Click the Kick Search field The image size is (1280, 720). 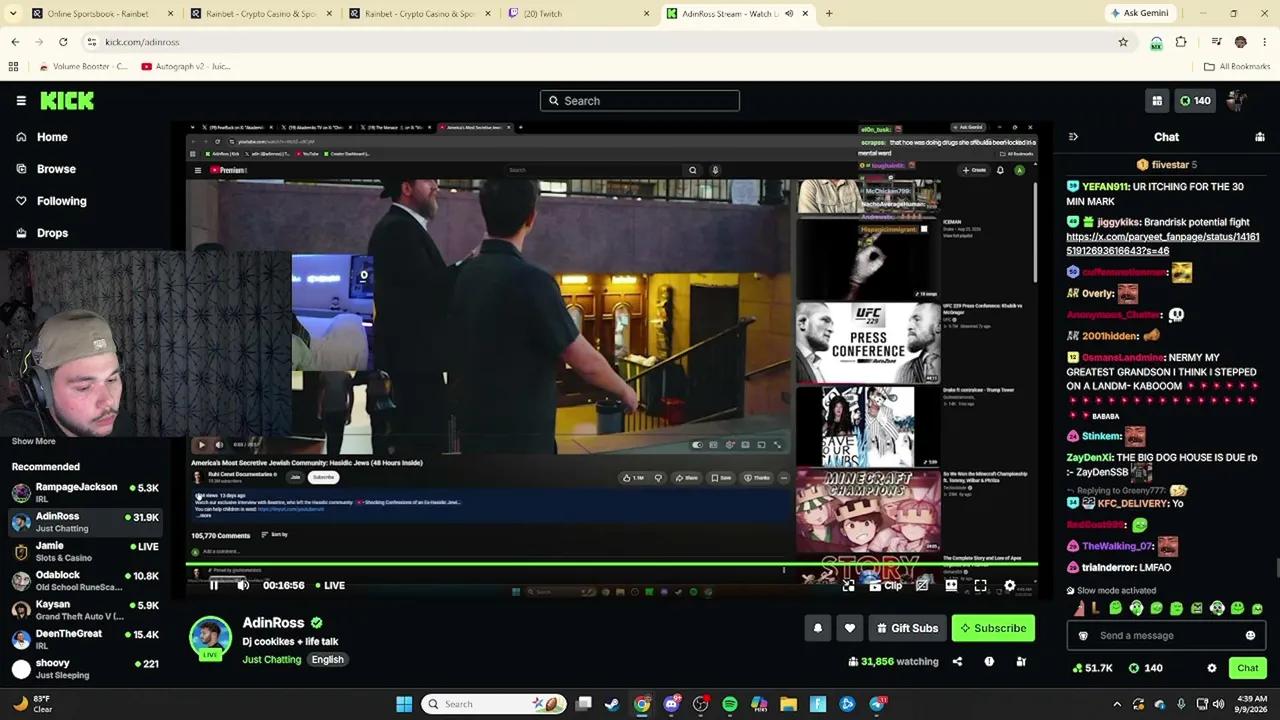coord(640,101)
